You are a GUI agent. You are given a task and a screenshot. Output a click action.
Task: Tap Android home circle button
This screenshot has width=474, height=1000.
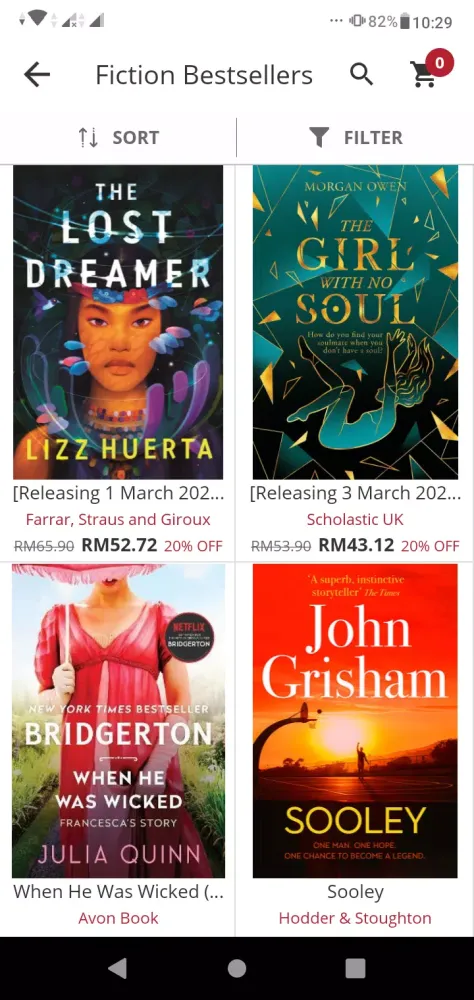coord(237,968)
